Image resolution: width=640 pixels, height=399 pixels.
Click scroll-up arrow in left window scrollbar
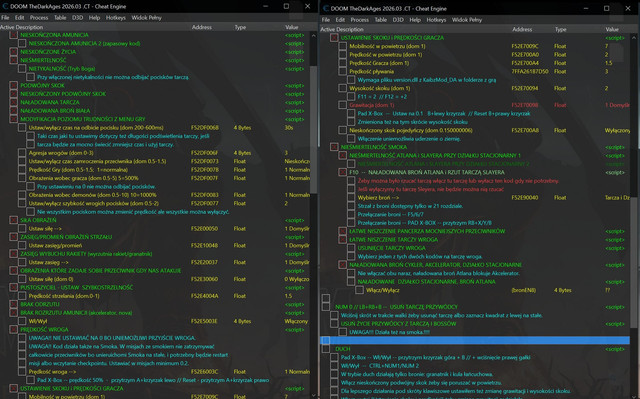tap(313, 35)
